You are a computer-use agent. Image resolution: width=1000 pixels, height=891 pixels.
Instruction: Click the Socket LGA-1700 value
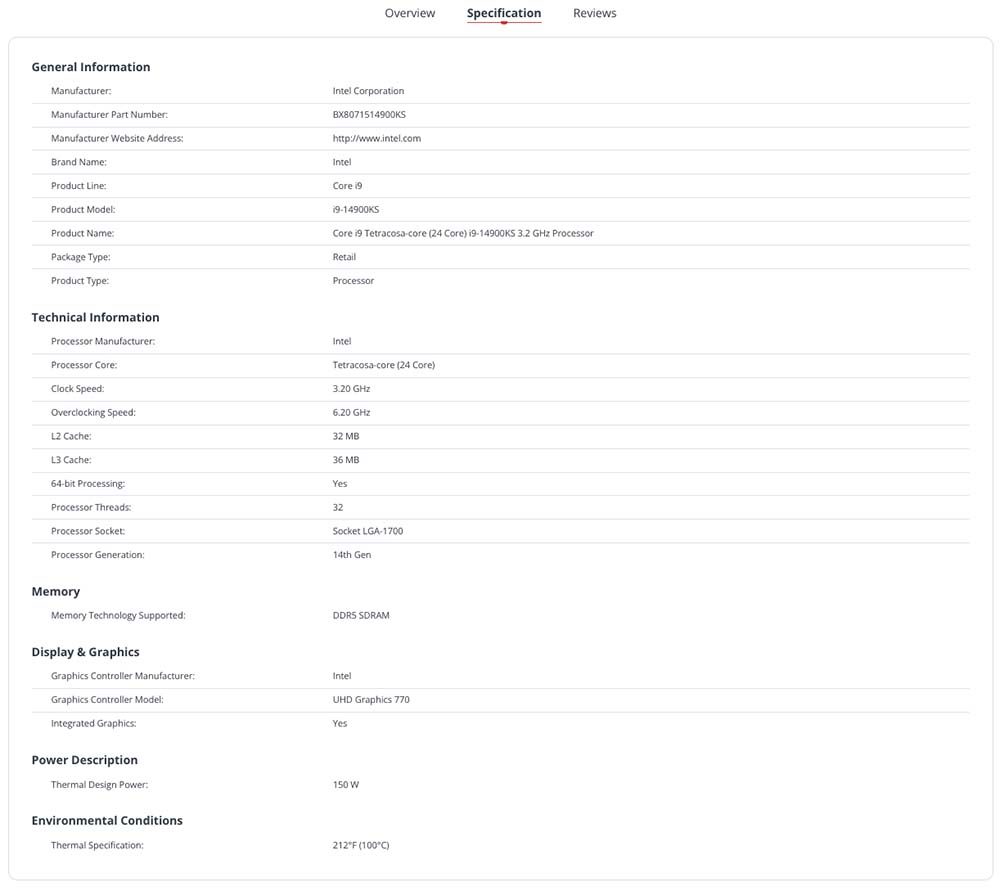[367, 531]
